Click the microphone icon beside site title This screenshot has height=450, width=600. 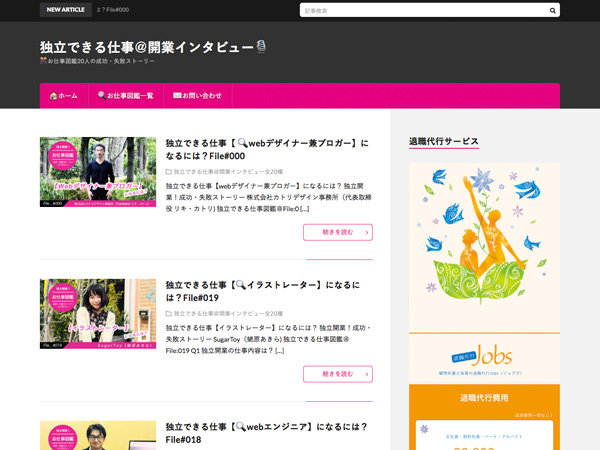pyautogui.click(x=261, y=47)
